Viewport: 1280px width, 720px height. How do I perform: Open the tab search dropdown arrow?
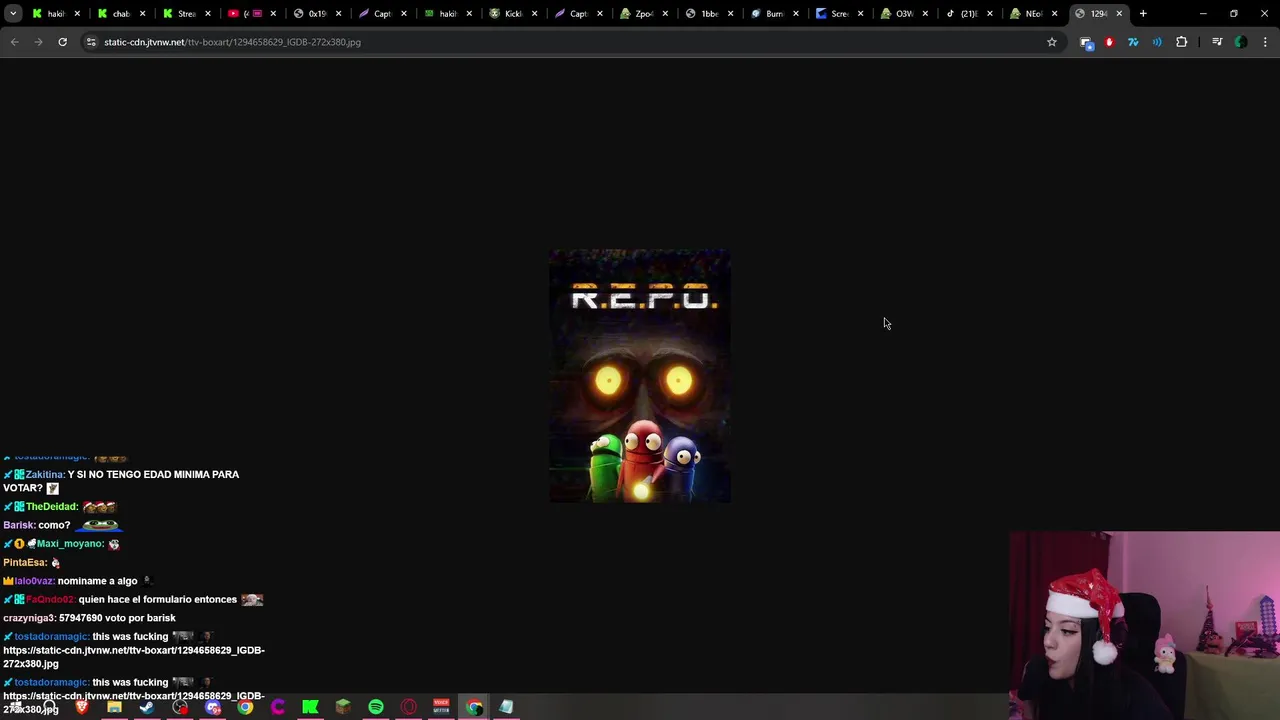[x=13, y=13]
